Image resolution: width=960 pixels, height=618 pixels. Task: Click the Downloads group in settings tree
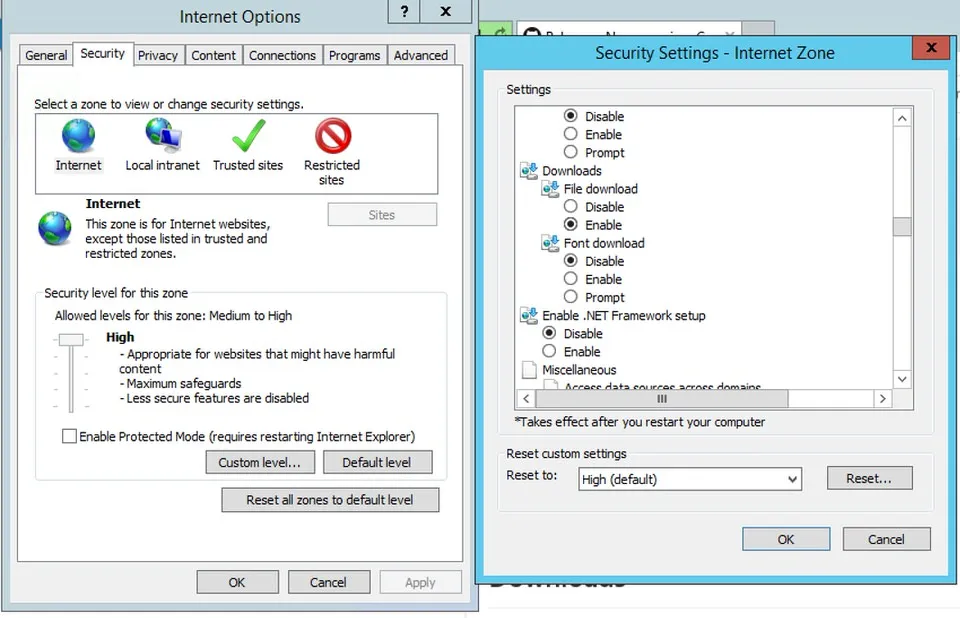tap(528, 170)
